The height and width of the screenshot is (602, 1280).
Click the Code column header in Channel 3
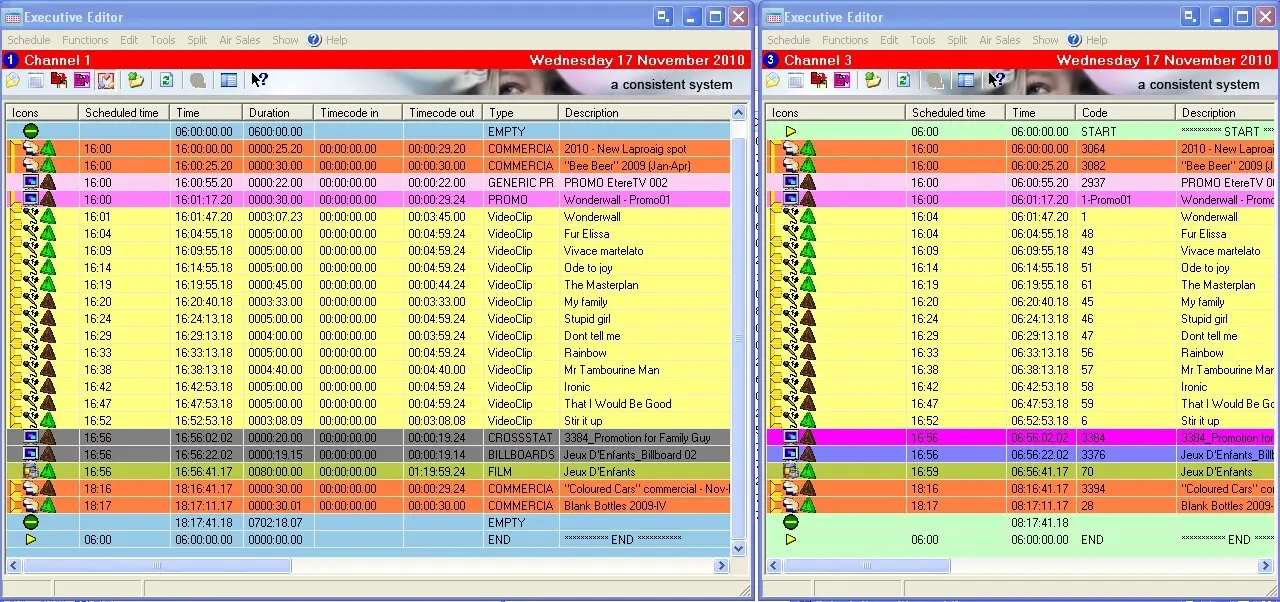pos(1094,113)
